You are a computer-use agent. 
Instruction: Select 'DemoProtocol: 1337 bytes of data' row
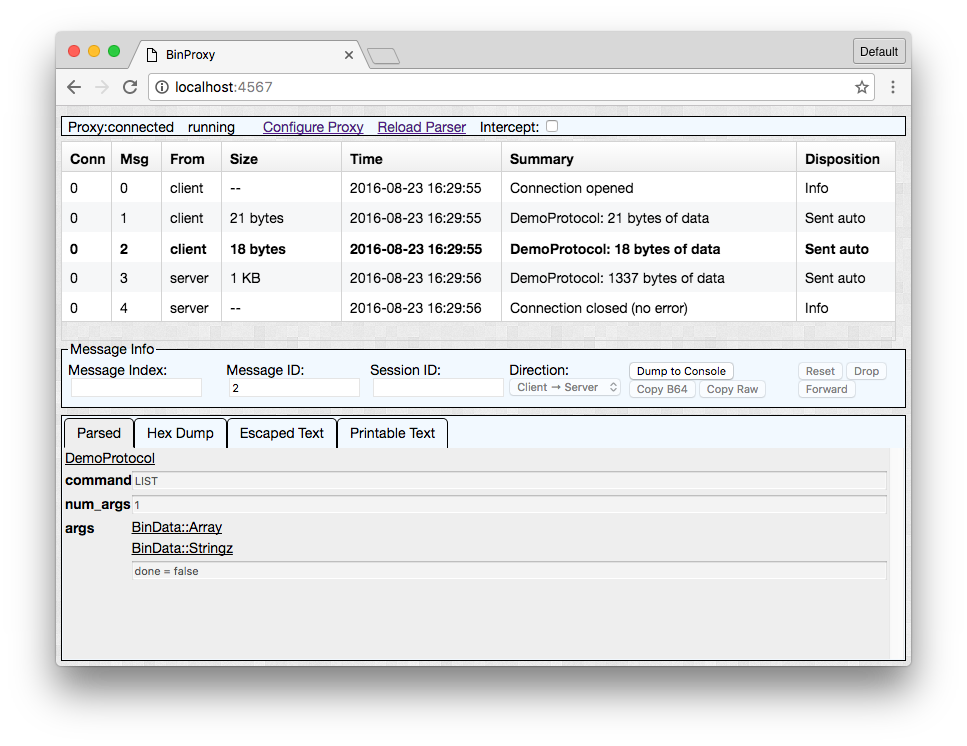click(478, 278)
